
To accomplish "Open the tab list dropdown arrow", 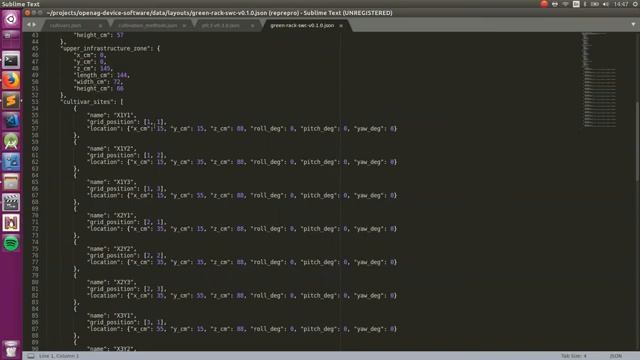I will 633,24.
